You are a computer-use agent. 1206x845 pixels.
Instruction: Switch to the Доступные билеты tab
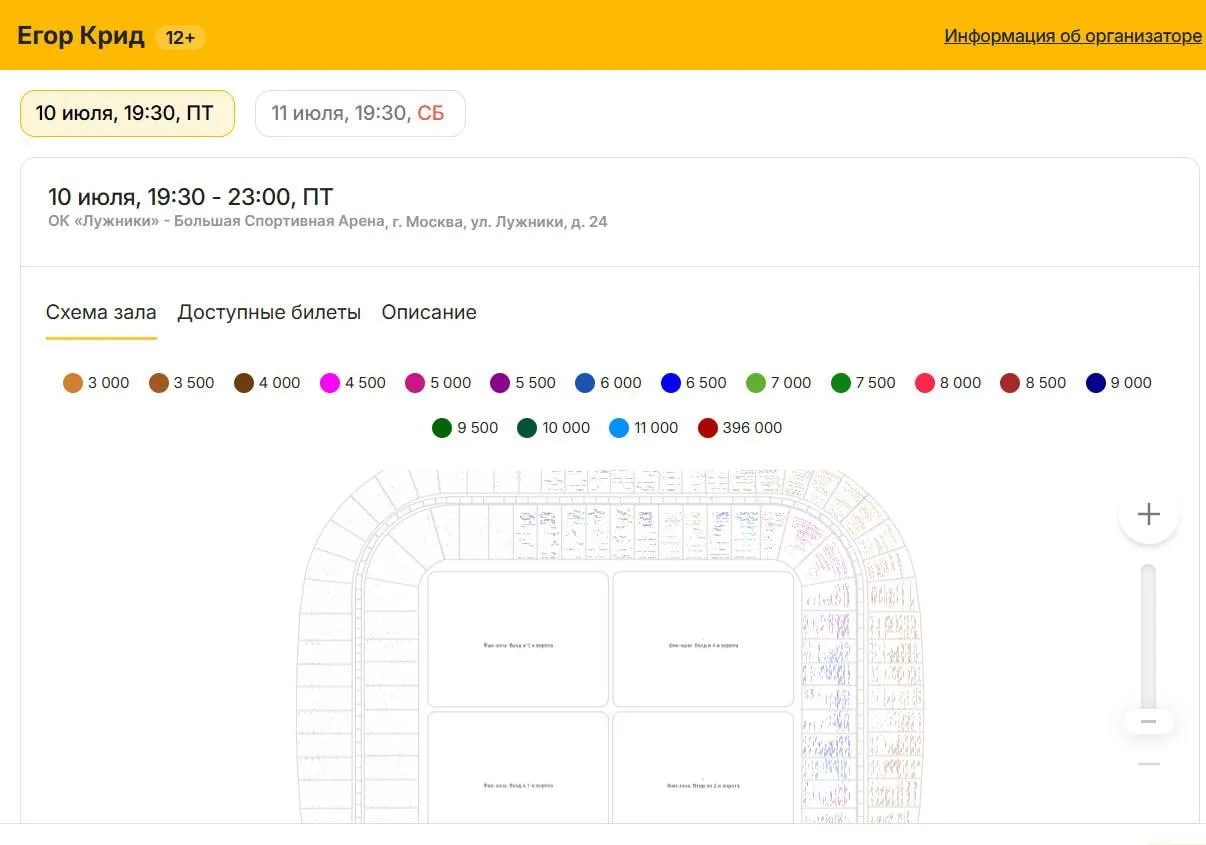click(x=269, y=312)
